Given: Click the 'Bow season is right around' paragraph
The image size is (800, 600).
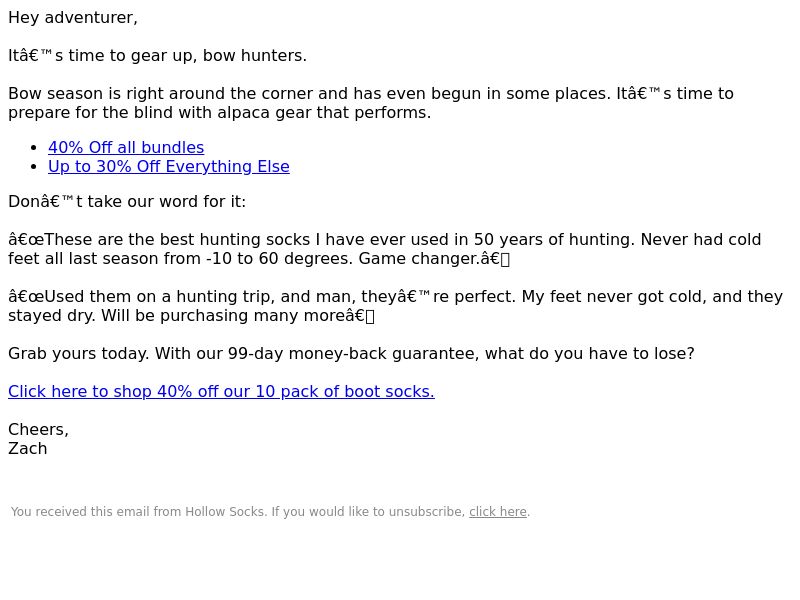Looking at the screenshot, I should pos(371,103).
